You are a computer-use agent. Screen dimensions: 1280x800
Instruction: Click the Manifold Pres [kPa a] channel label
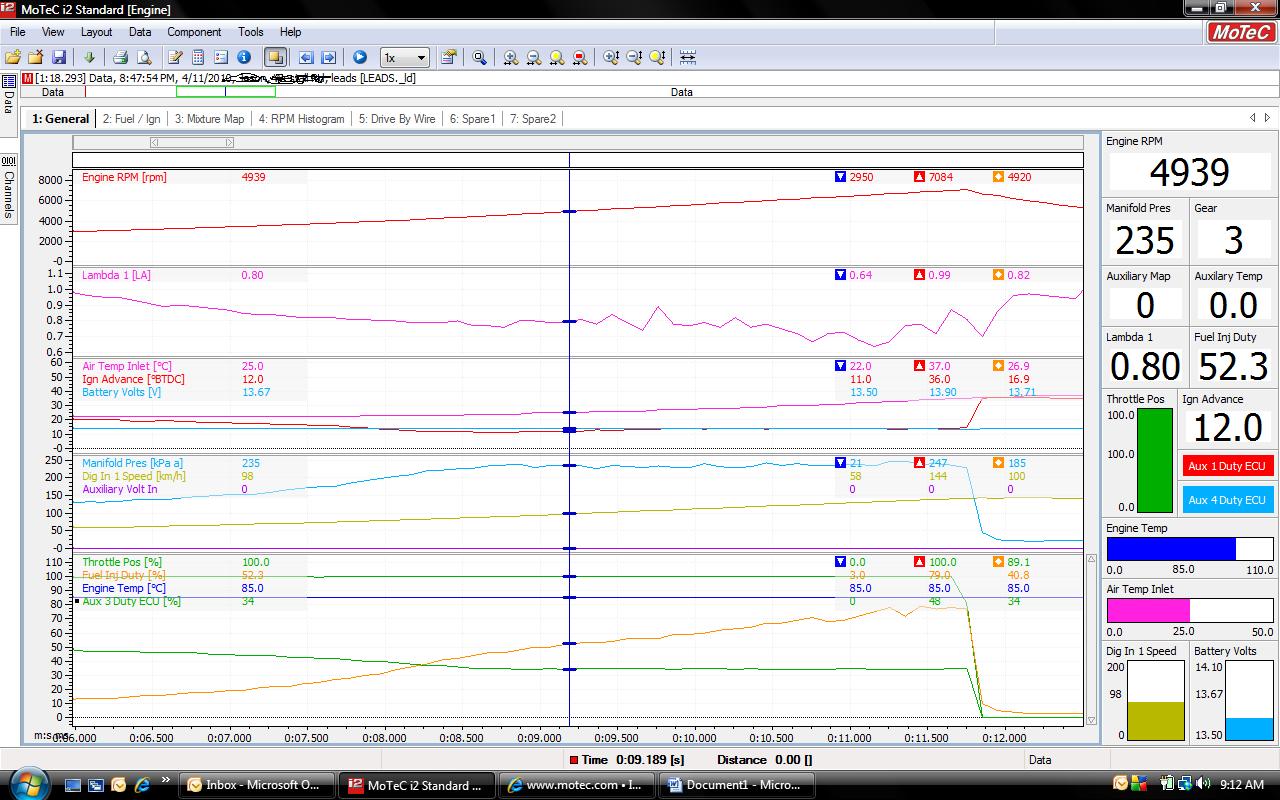tap(132, 463)
